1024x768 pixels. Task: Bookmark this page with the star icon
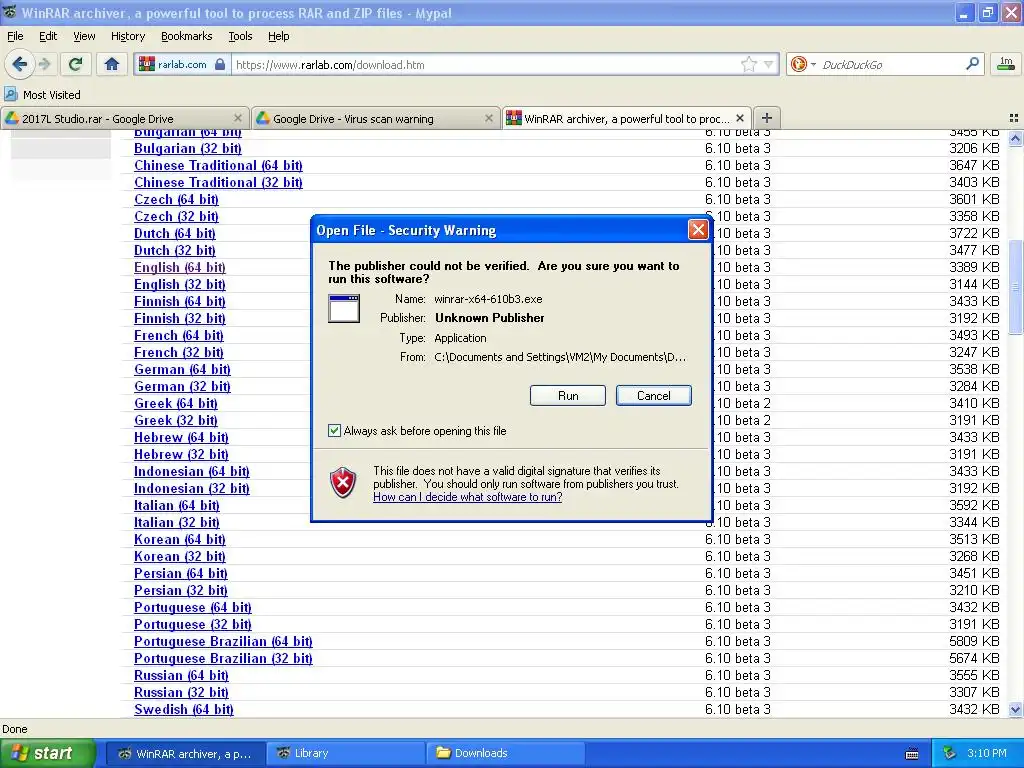tap(748, 64)
